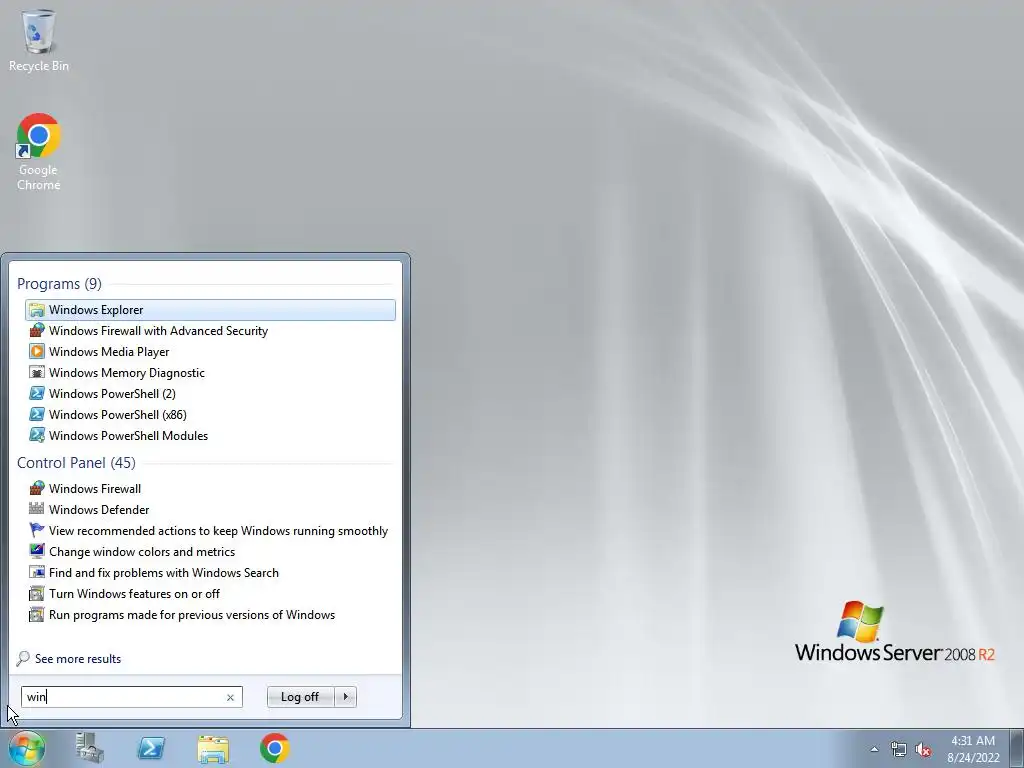Open Change window colors and metrics
The image size is (1024, 768).
pyautogui.click(x=210, y=551)
